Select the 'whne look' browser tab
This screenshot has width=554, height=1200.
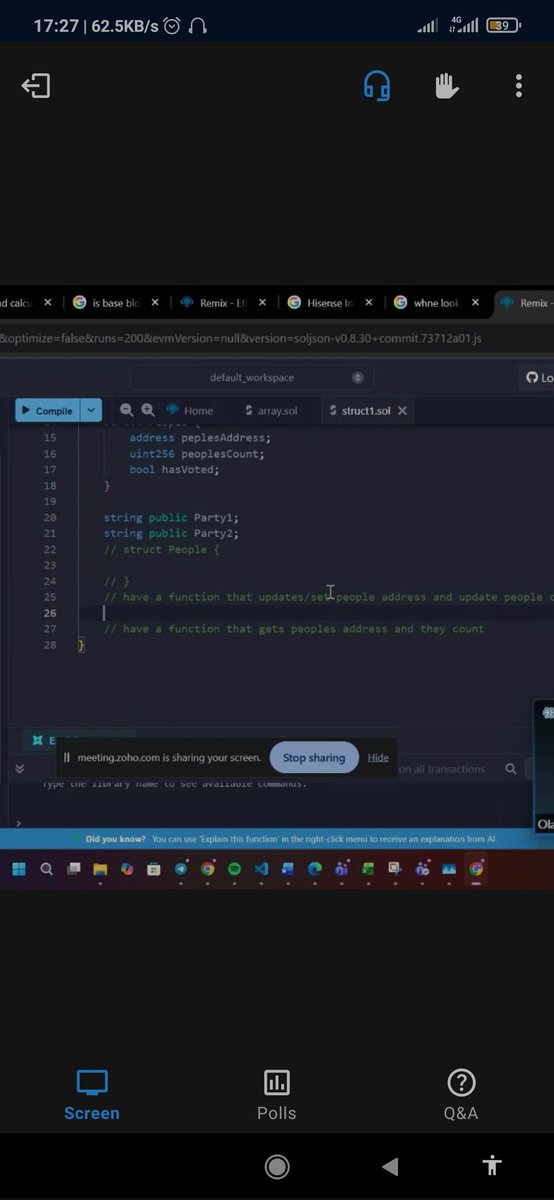point(436,303)
